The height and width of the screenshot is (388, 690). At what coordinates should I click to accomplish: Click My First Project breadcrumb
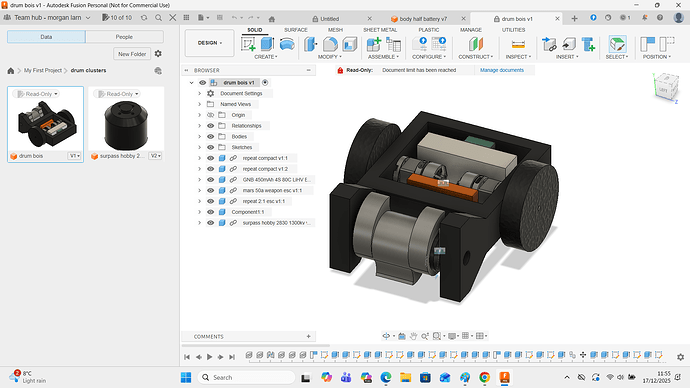point(43,70)
